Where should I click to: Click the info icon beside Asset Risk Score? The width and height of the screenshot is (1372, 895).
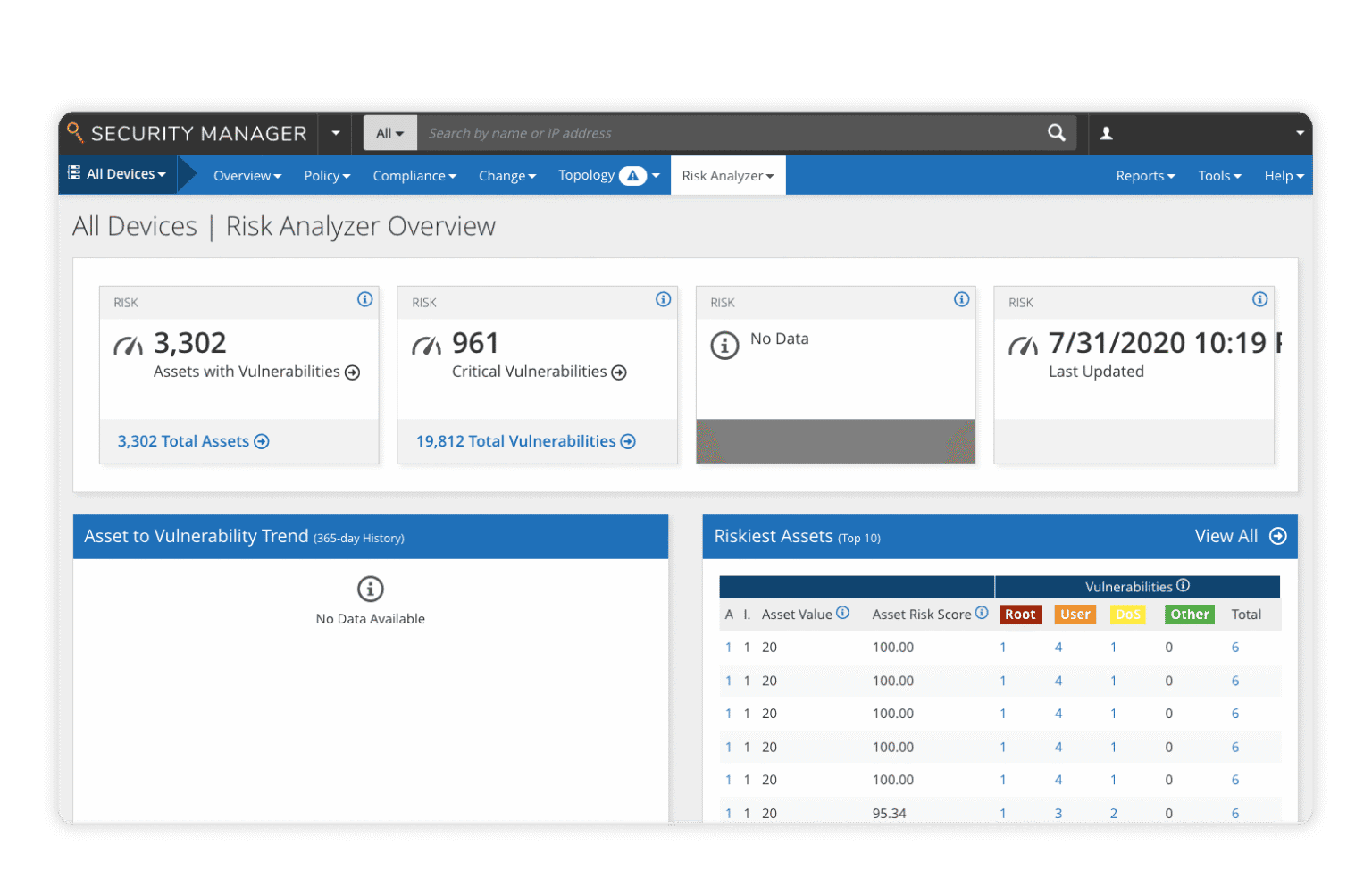(x=982, y=613)
